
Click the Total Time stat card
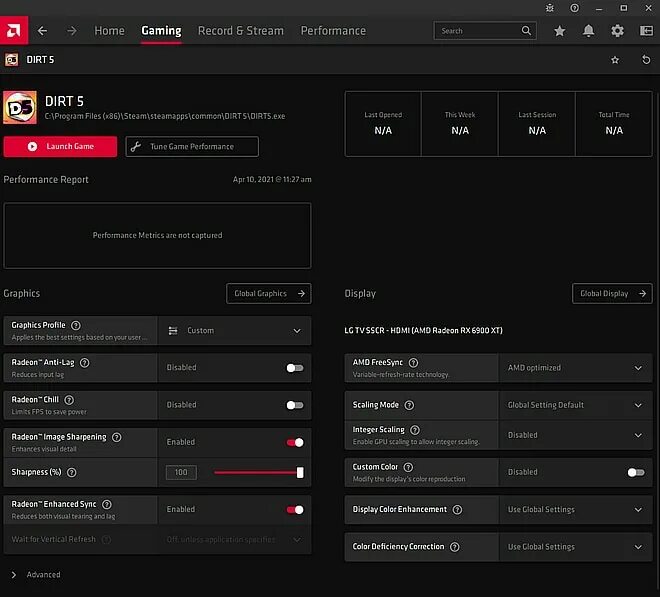pos(614,124)
